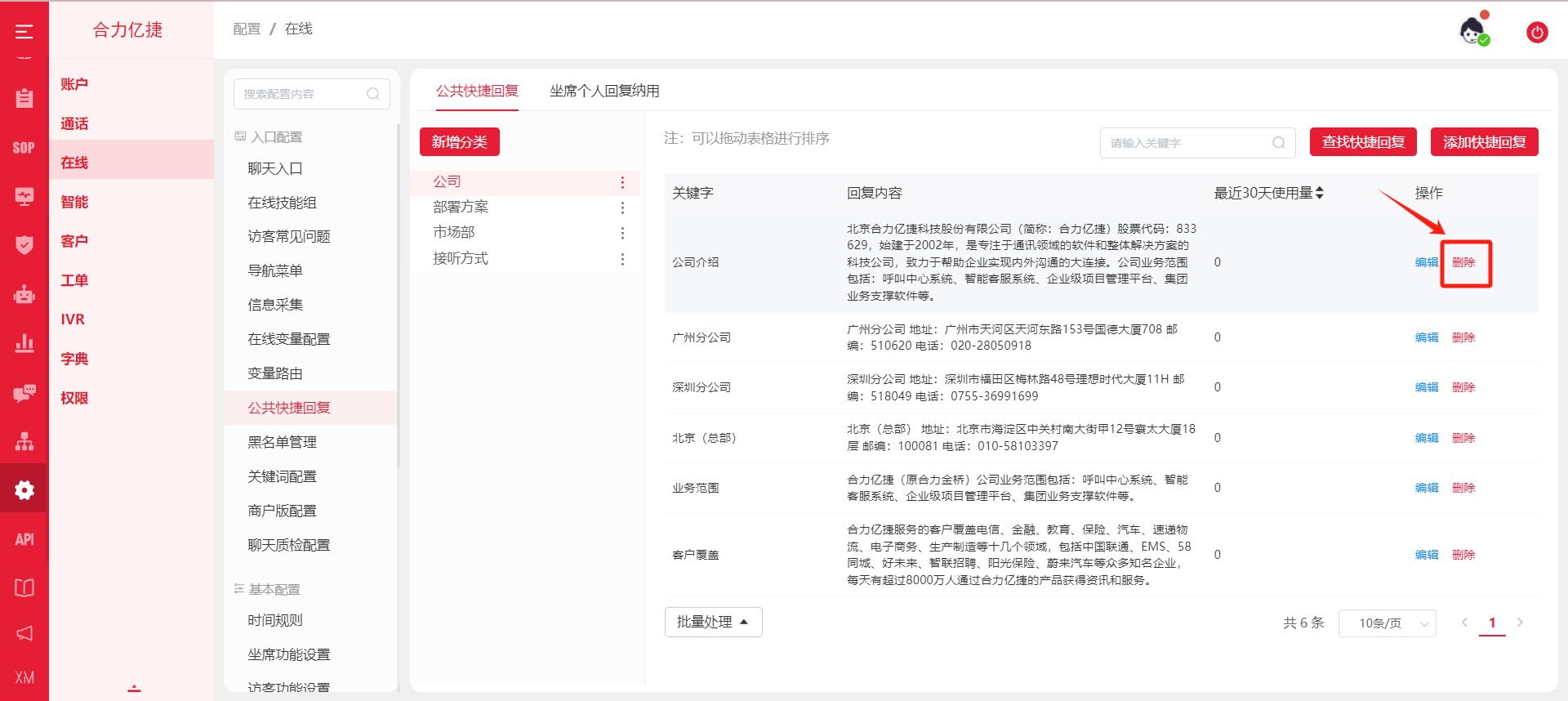Image resolution: width=1568 pixels, height=701 pixels.
Task: Sort by 最近30天使用量 arrows
Action: pos(1320,193)
